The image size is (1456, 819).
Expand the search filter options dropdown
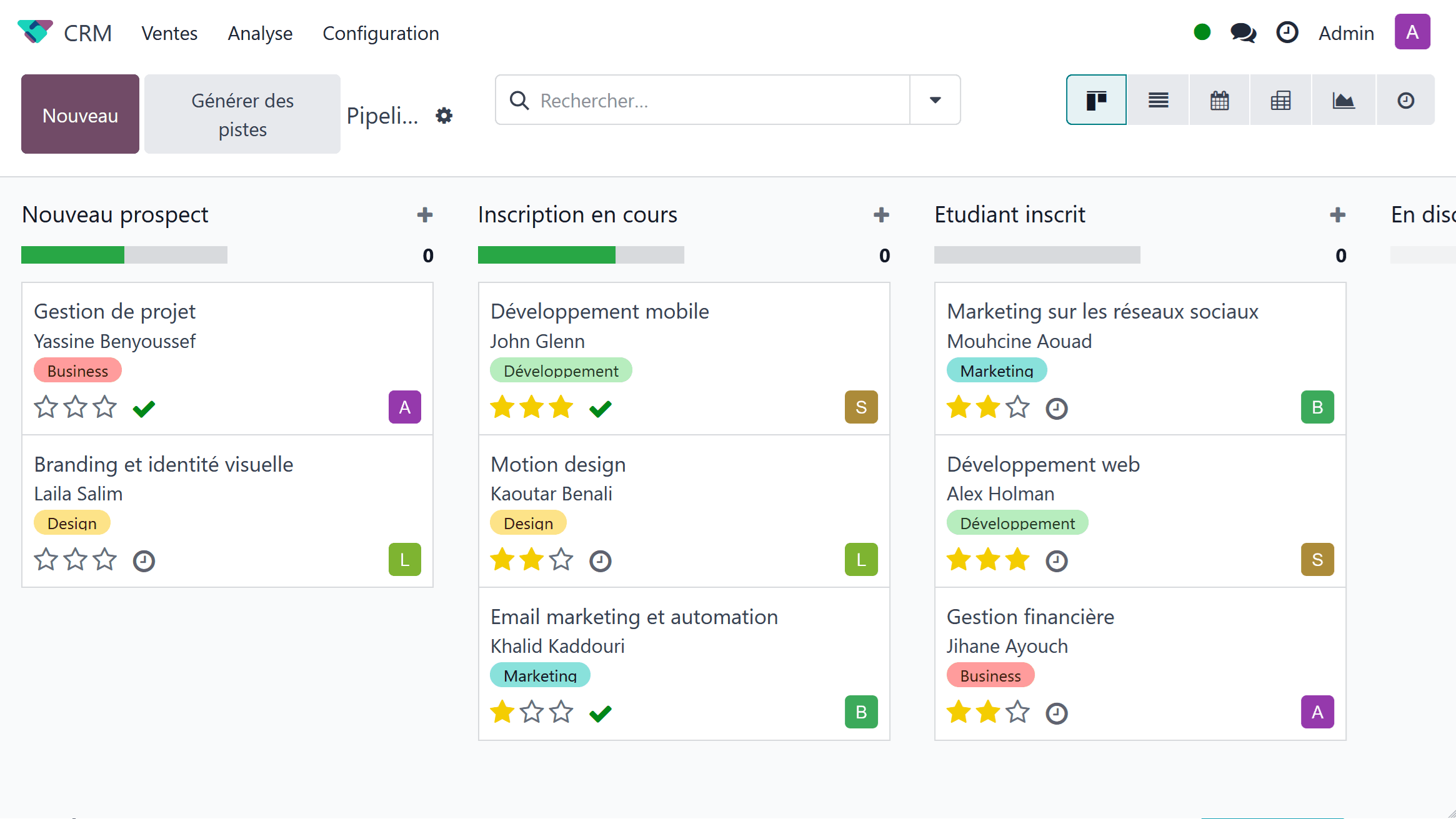(x=935, y=100)
